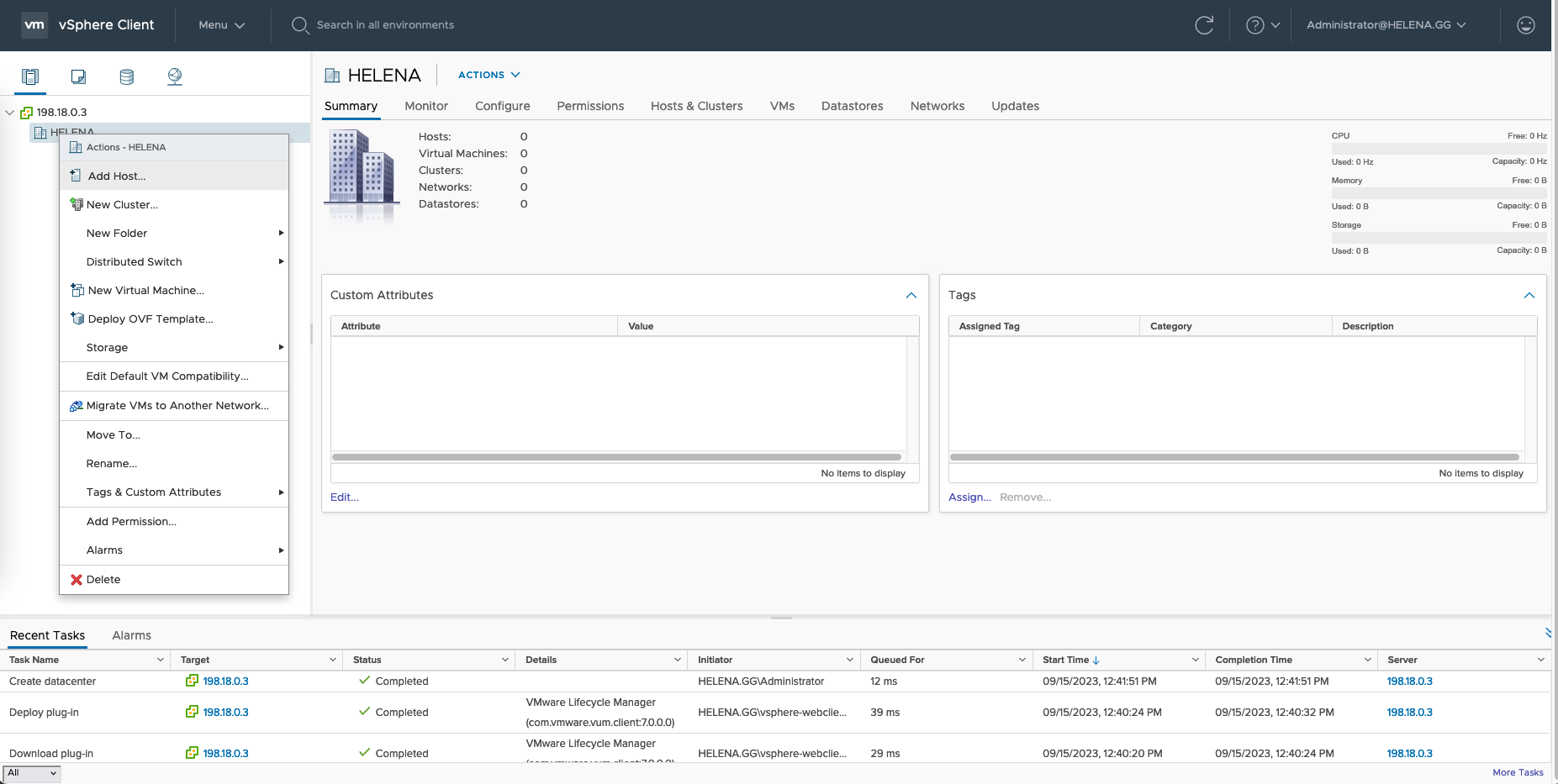Collapse the Tags panel
Image resolution: width=1558 pixels, height=784 pixels.
point(1529,295)
